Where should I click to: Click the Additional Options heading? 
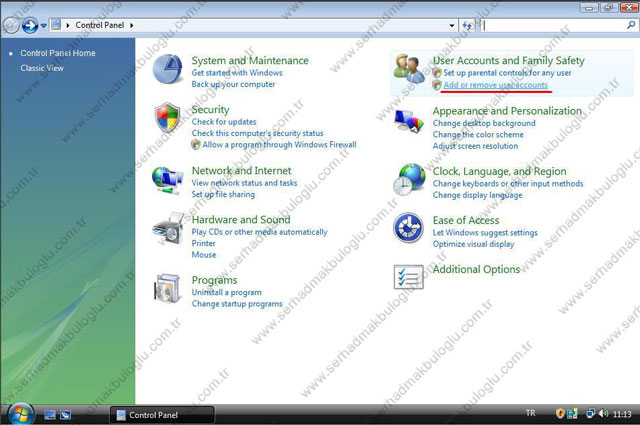point(476,269)
